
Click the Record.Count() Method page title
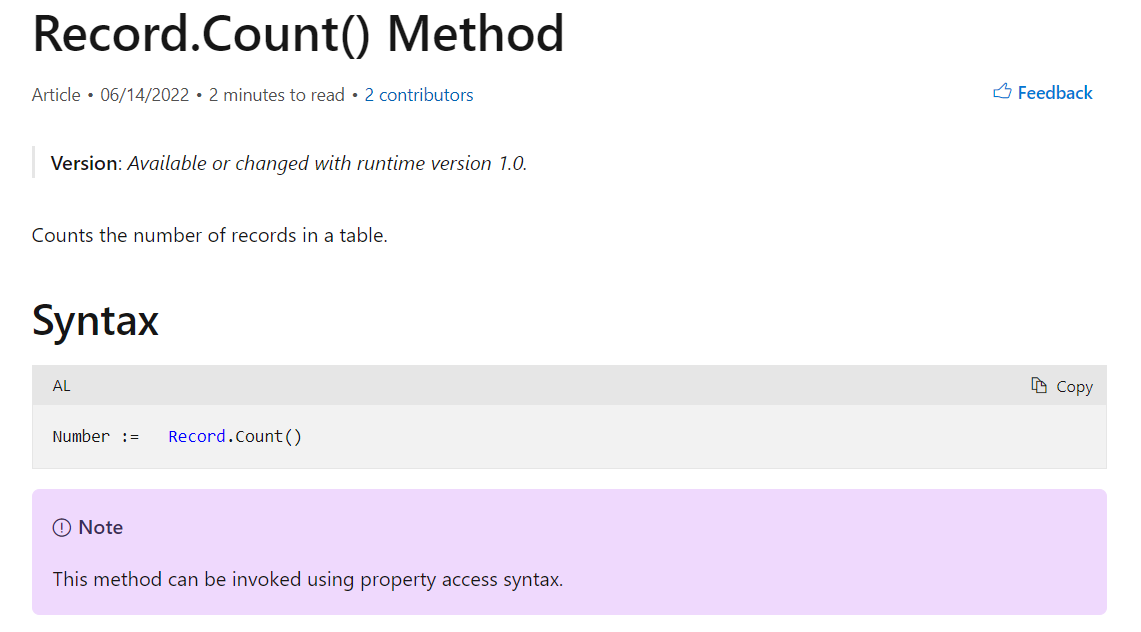(298, 34)
